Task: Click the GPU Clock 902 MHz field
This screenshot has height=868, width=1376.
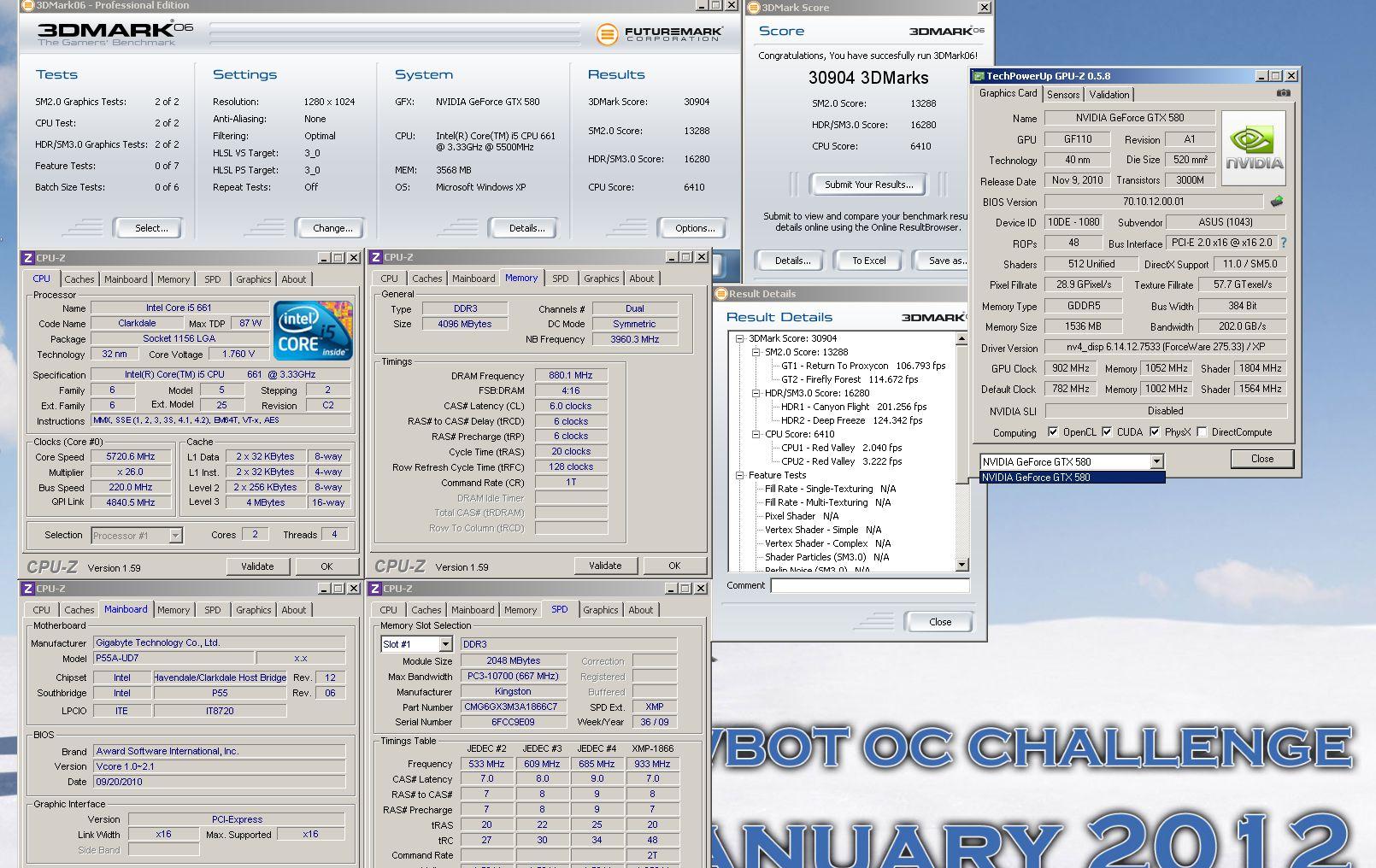Action: point(1071,368)
